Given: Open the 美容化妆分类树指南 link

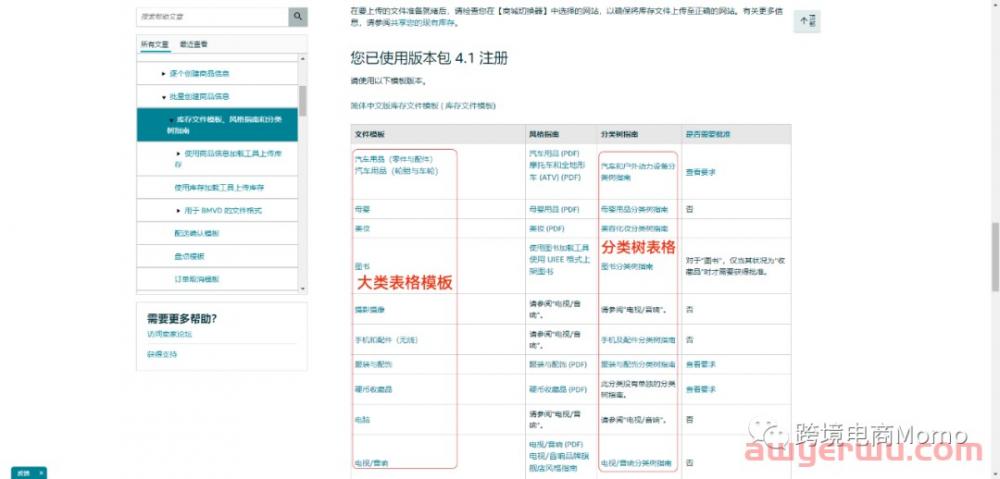Looking at the screenshot, I should [x=635, y=228].
